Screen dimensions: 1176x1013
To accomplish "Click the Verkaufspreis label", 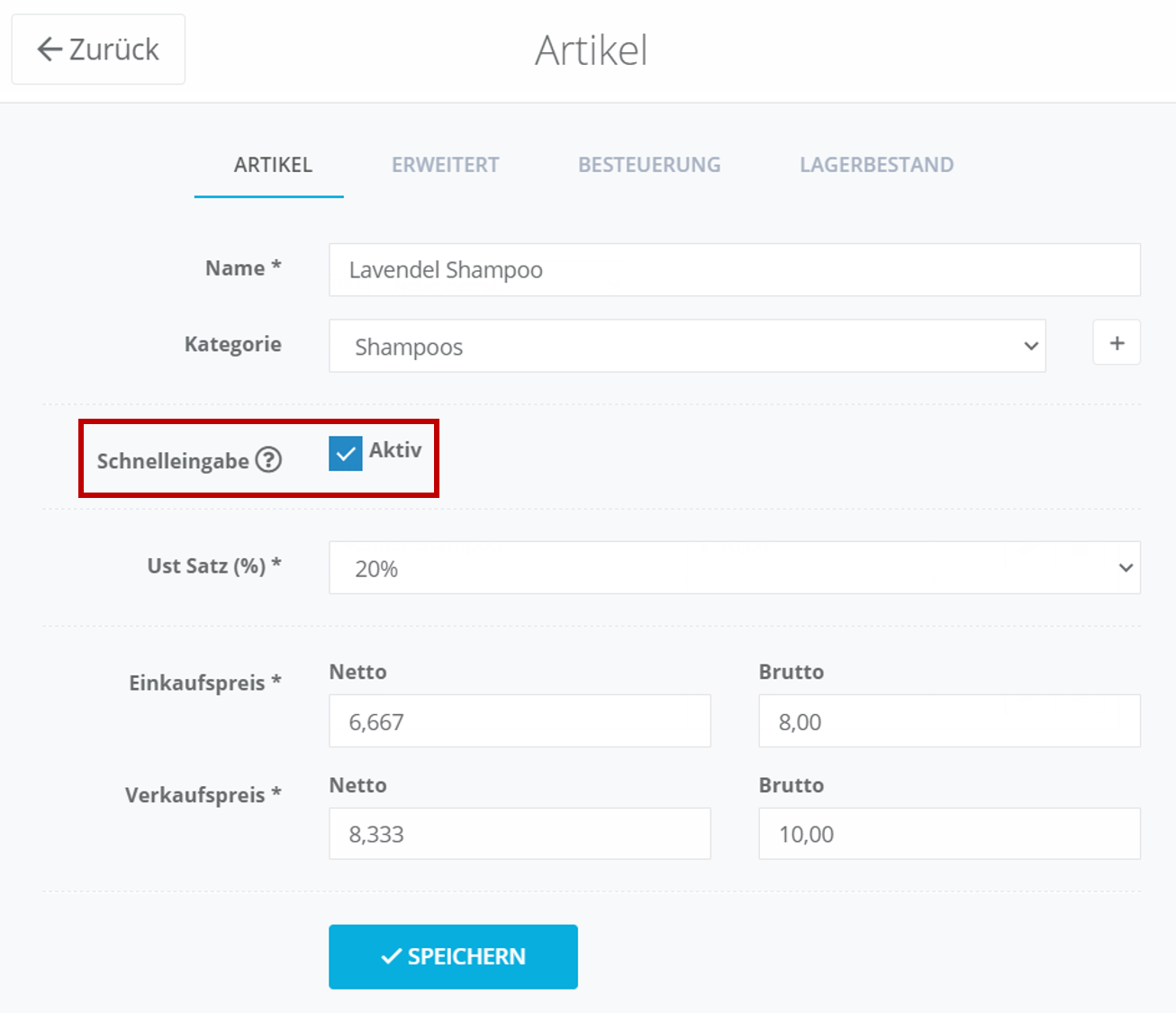I will [204, 795].
